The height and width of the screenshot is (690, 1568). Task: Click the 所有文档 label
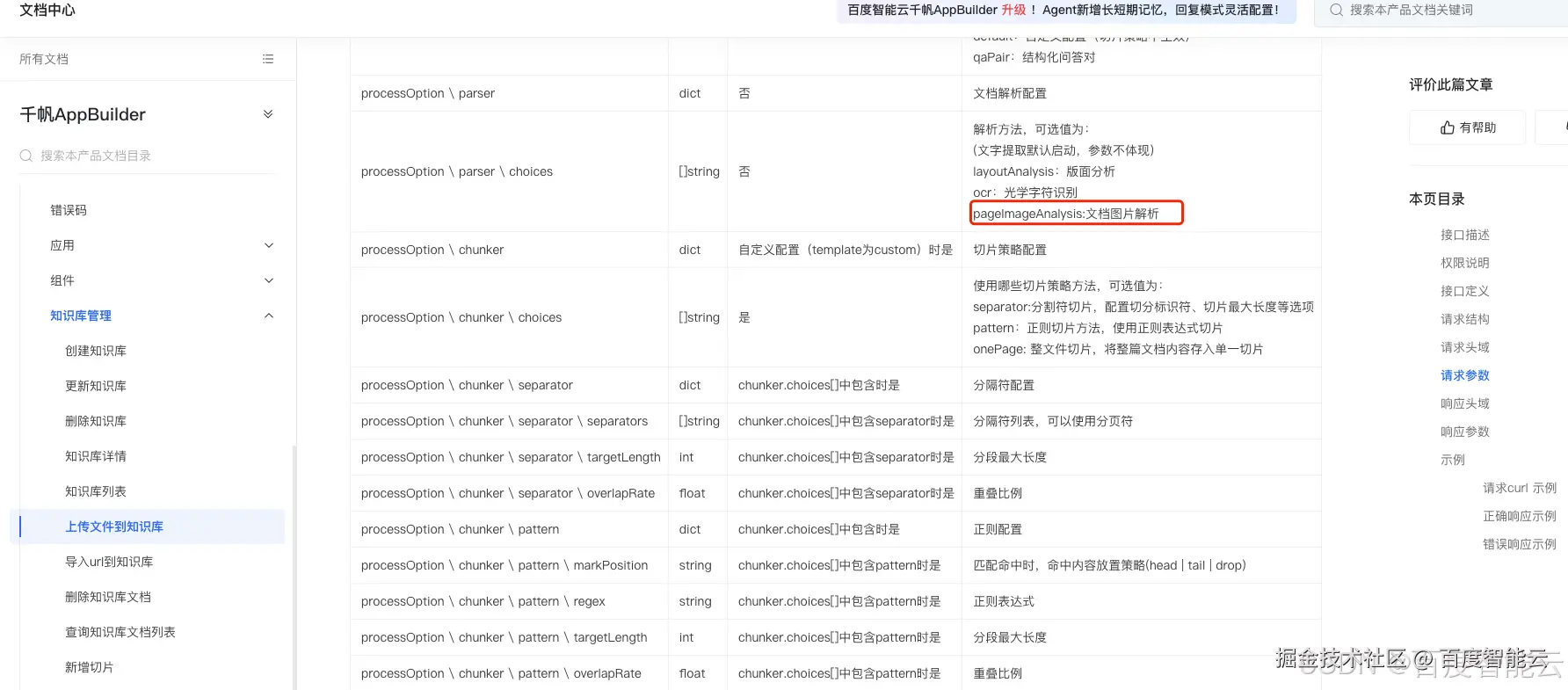coord(44,59)
